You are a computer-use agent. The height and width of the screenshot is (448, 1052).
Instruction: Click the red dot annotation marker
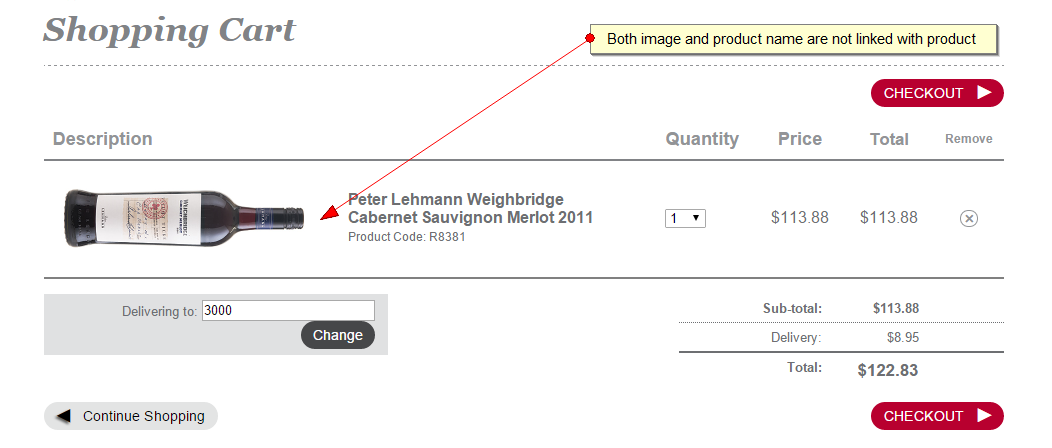(590, 38)
